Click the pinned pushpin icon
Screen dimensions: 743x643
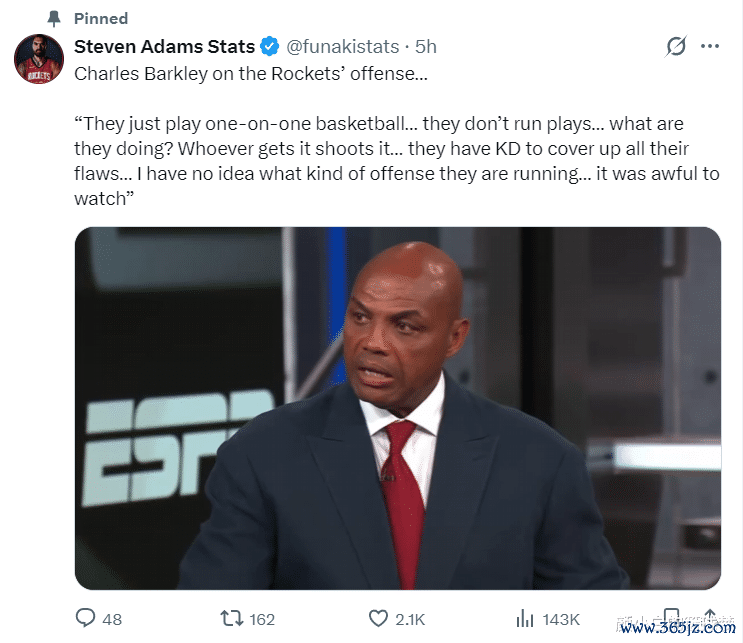click(53, 18)
